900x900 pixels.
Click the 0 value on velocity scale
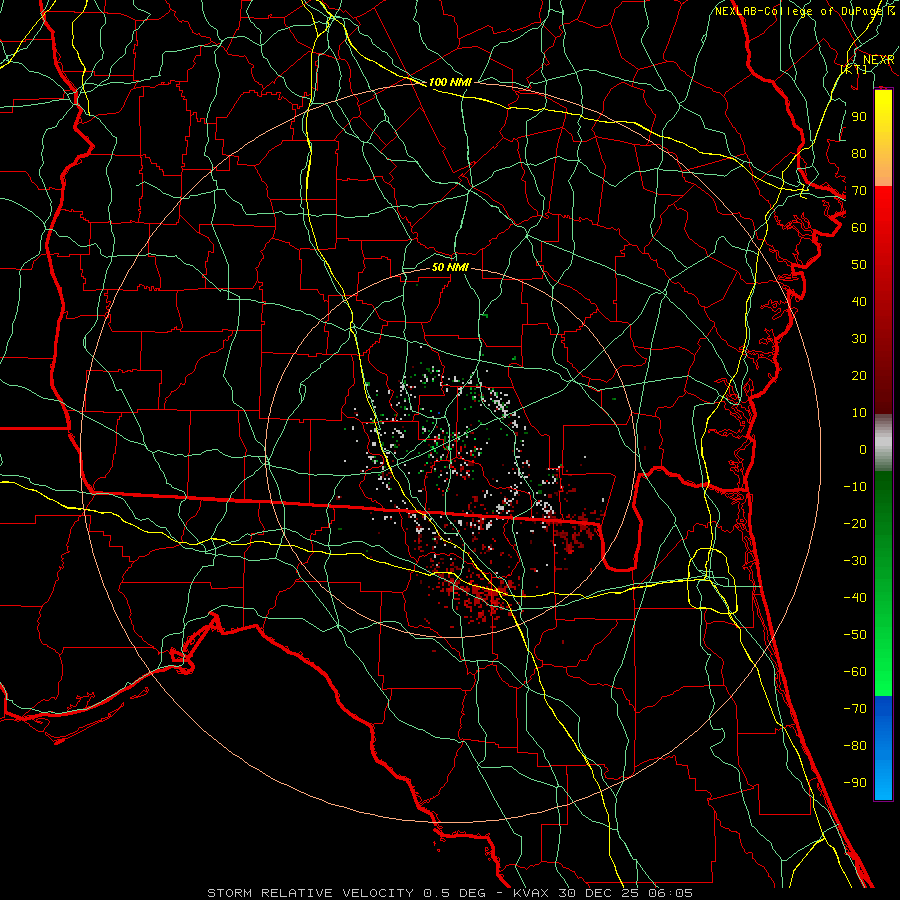point(863,449)
